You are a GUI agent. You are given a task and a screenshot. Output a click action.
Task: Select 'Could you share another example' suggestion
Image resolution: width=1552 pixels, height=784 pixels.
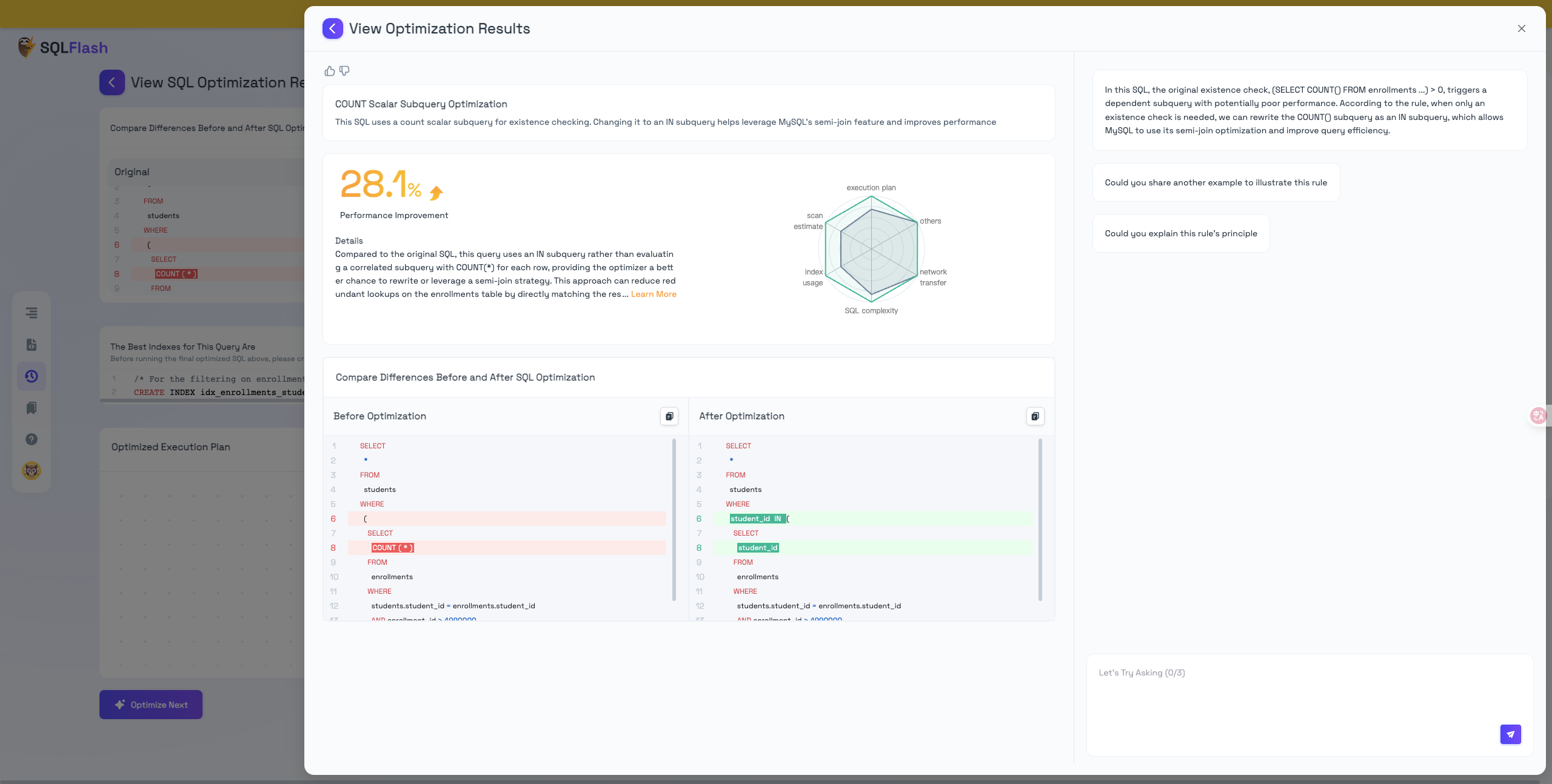[x=1216, y=182]
